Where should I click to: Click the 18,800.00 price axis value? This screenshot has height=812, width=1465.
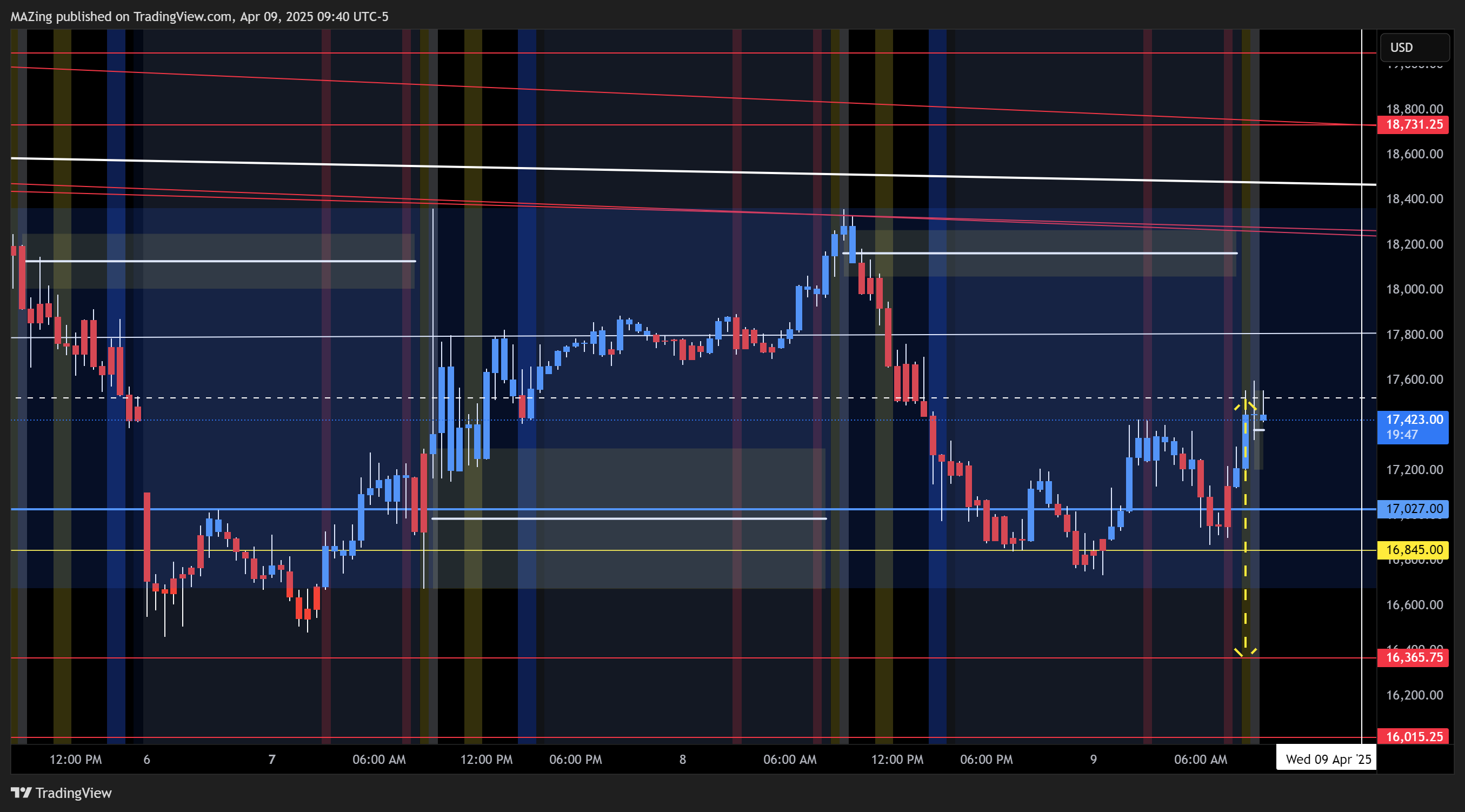(1414, 109)
